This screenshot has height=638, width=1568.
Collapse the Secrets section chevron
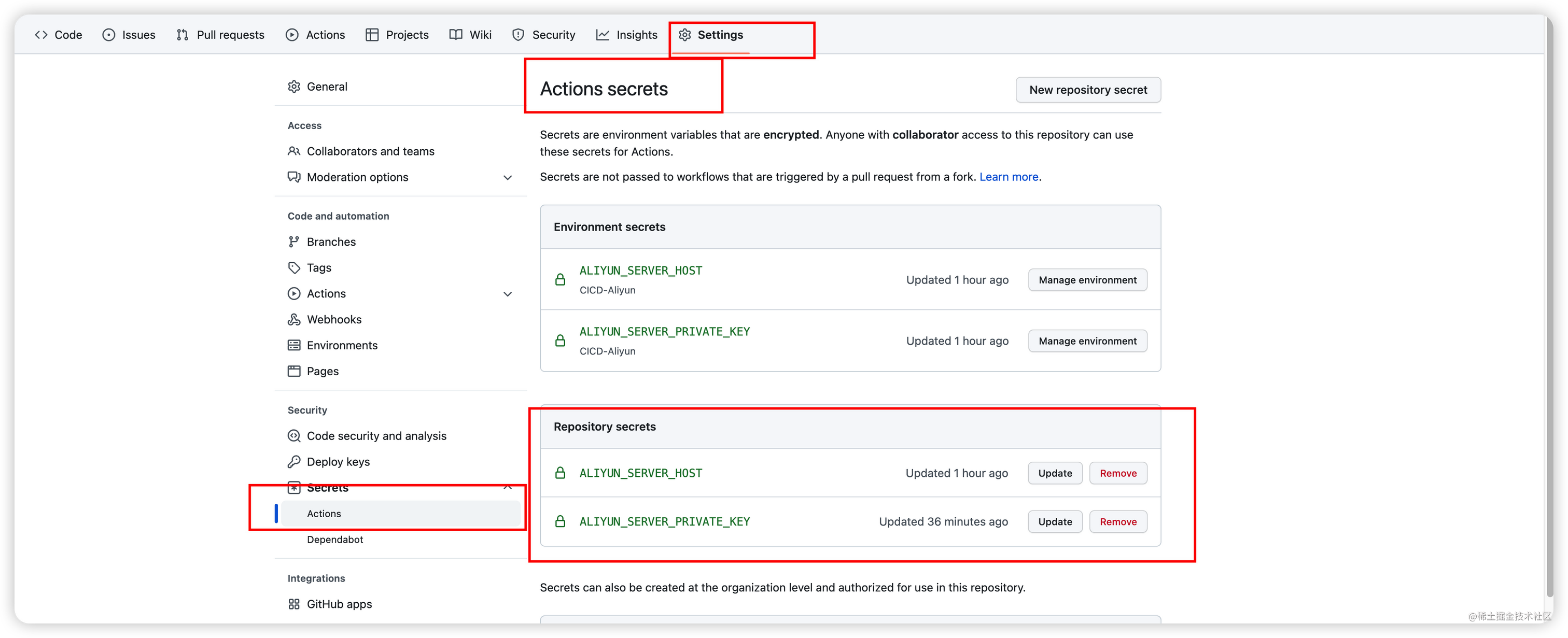point(508,487)
